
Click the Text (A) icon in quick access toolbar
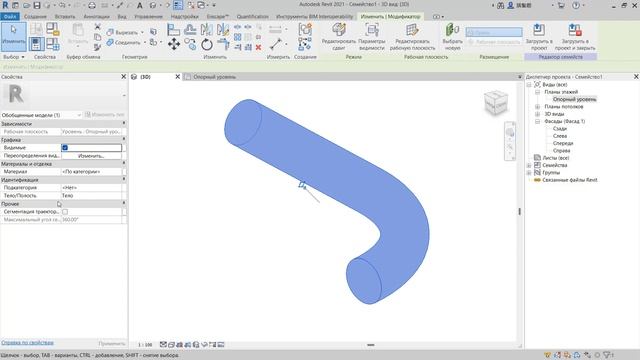click(x=140, y=5)
